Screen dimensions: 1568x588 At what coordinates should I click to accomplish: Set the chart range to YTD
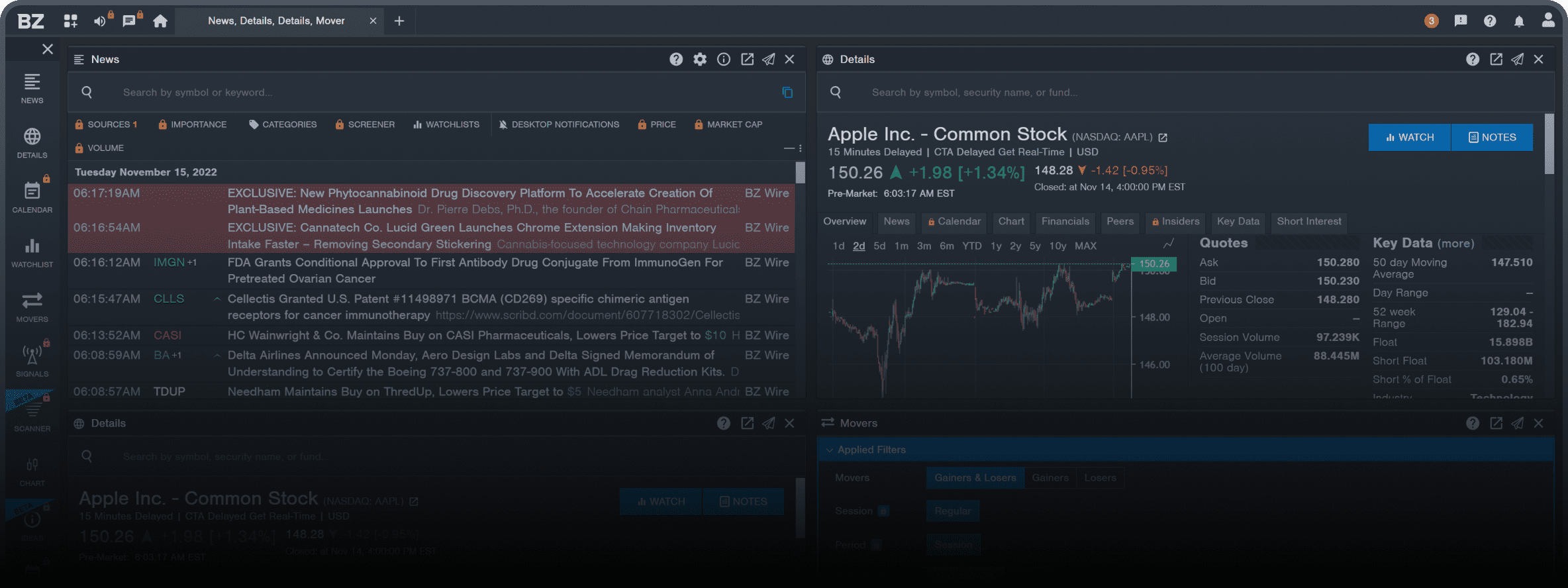[x=972, y=246]
